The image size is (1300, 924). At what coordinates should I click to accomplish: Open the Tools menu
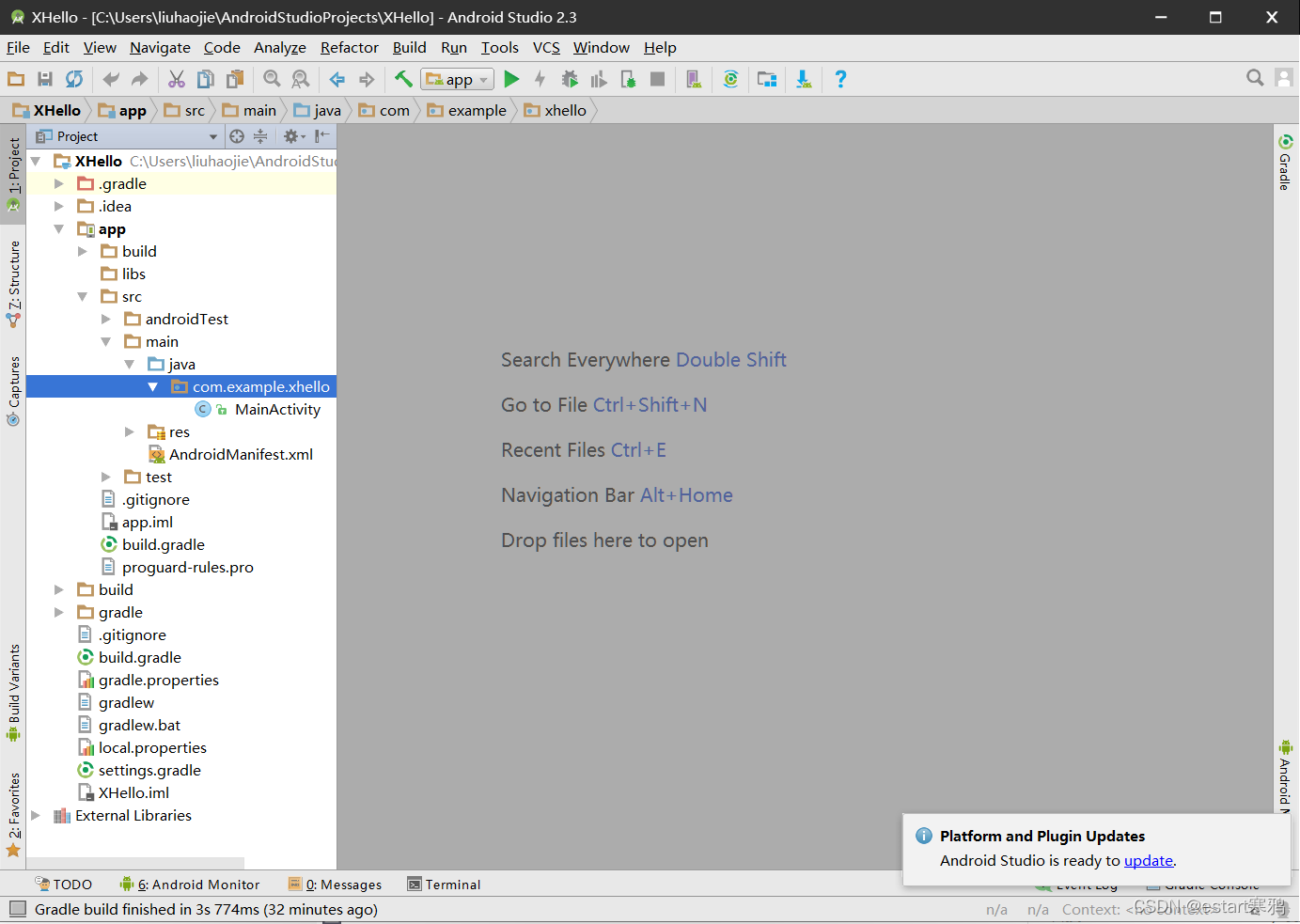(500, 47)
